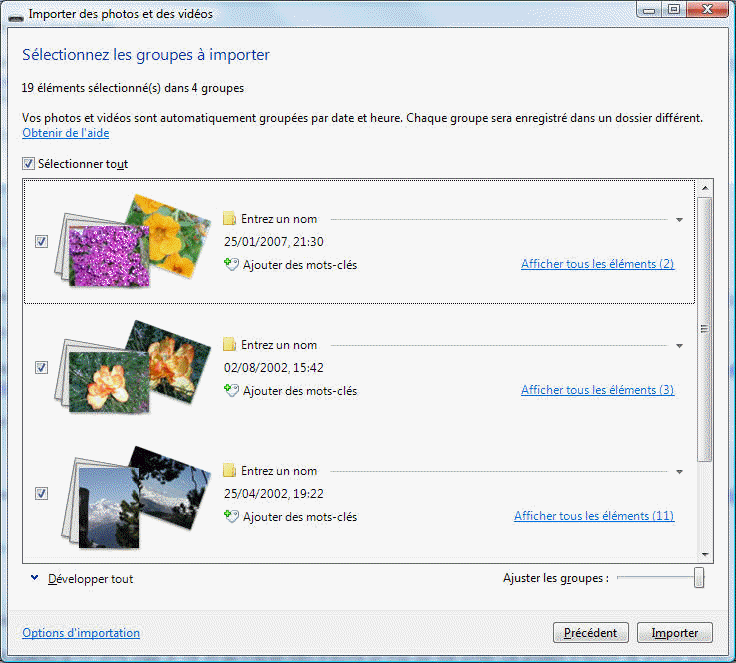Uncheck the 02/08/2002, 15:42 group checkbox
Viewport: 736px width, 663px height.
coord(41,367)
